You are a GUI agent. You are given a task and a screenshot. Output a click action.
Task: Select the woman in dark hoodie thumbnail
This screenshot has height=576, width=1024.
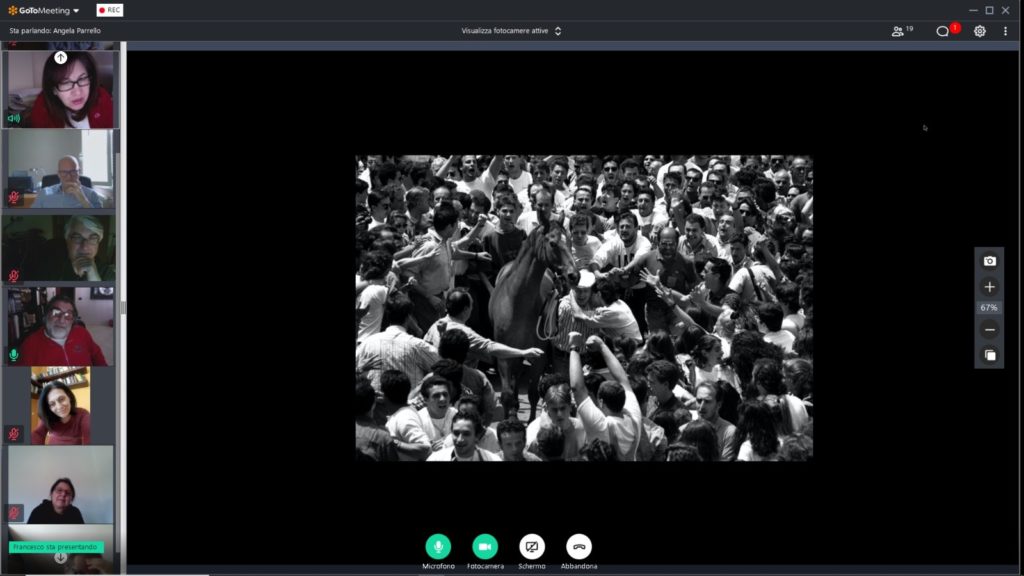pyautogui.click(x=60, y=485)
